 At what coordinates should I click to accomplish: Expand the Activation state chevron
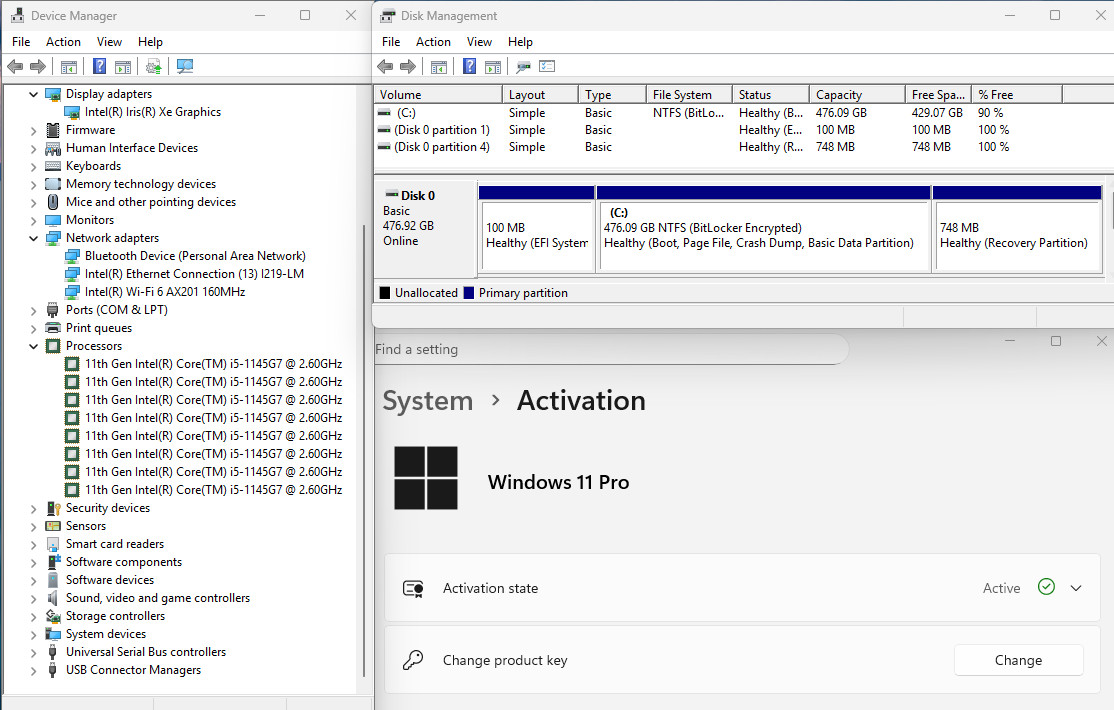[x=1076, y=588]
